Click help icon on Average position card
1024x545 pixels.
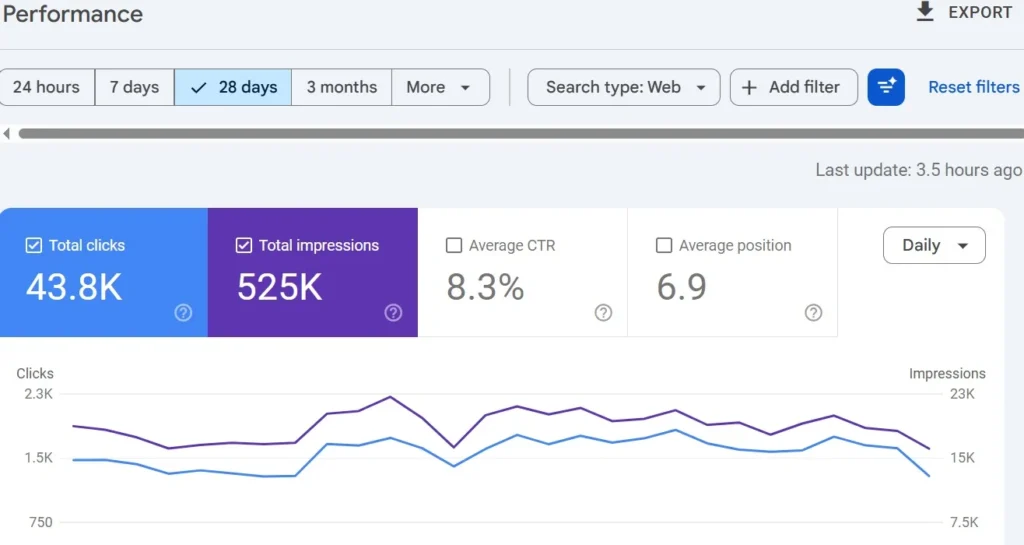(813, 313)
